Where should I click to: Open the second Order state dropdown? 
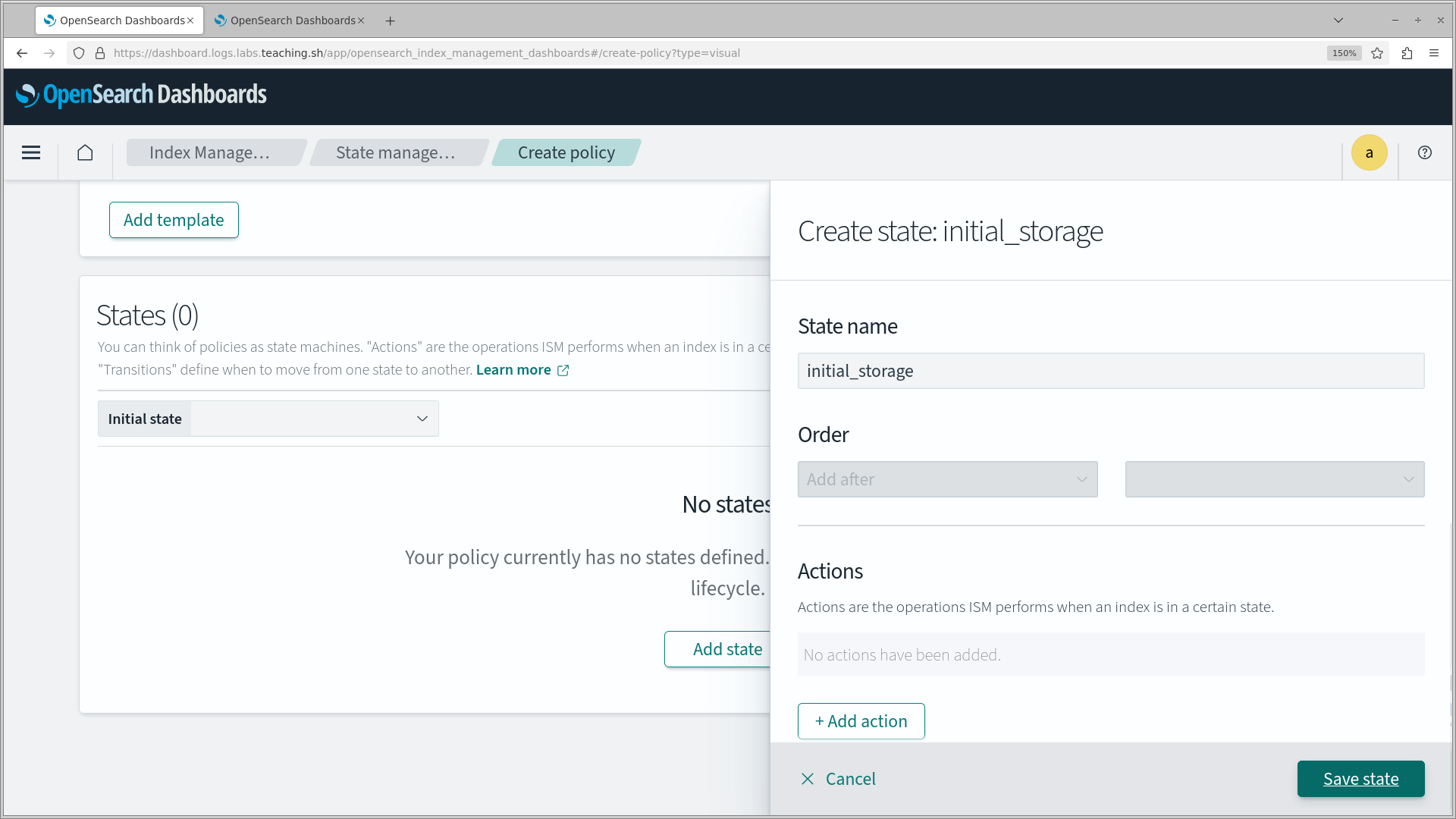1274,479
